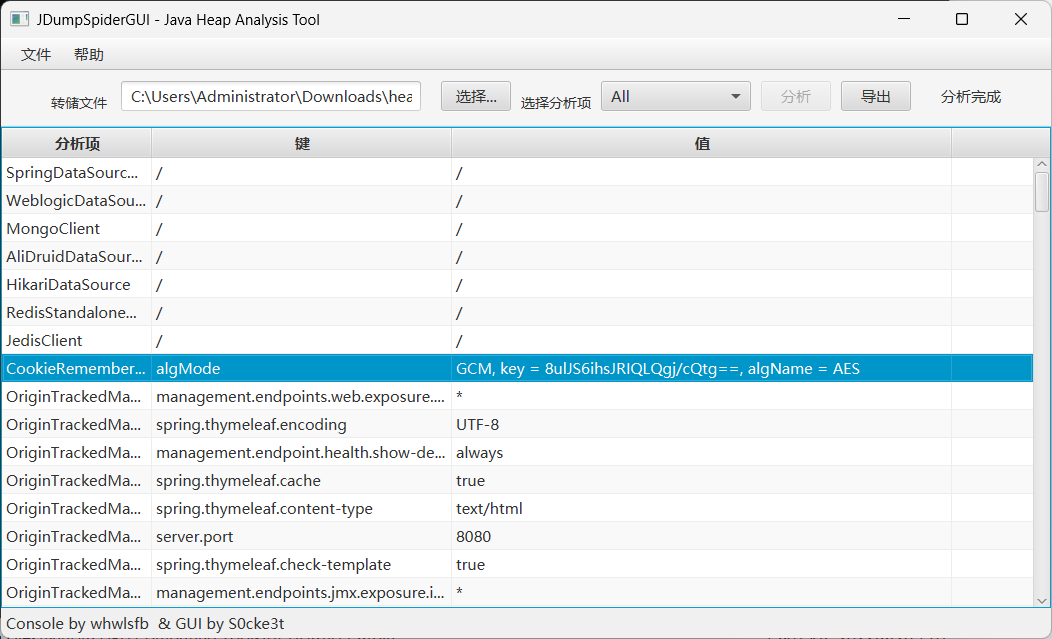Click the scroll up arrow of the table
Viewport: 1052px width, 639px height.
coord(1042,165)
